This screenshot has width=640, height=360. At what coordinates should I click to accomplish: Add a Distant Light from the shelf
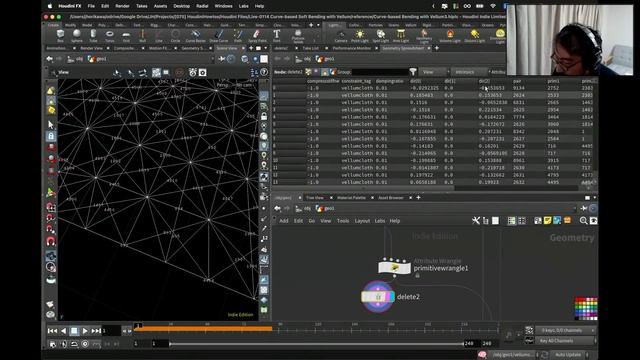click(x=475, y=36)
